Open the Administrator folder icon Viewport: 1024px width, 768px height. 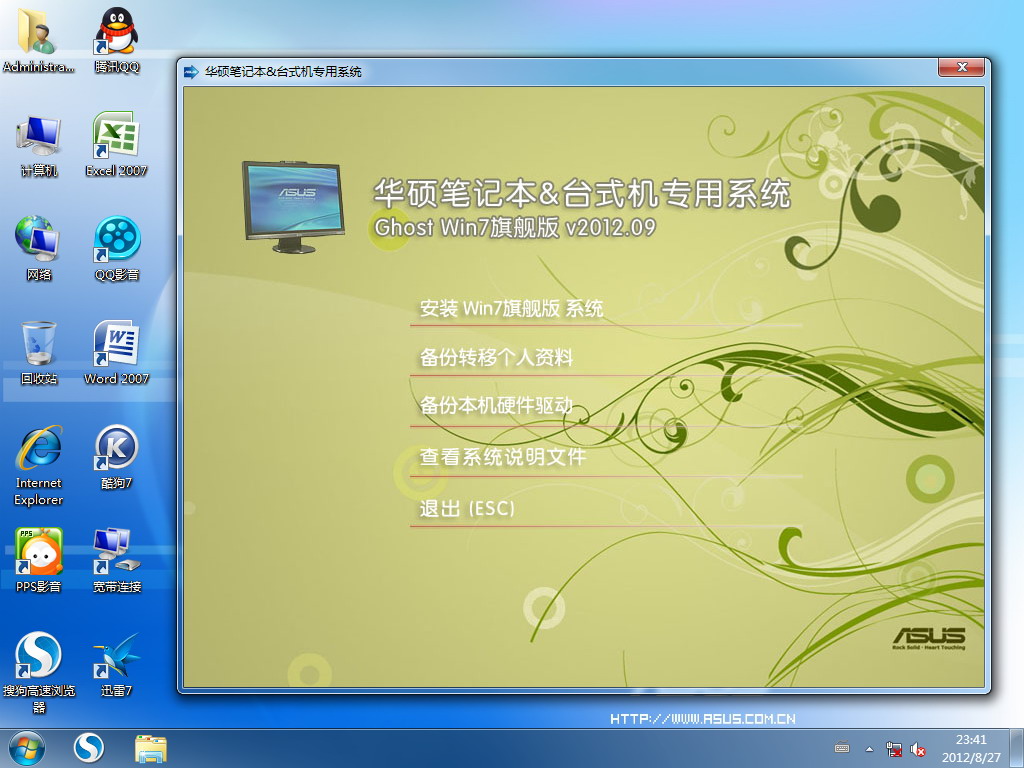[38, 39]
